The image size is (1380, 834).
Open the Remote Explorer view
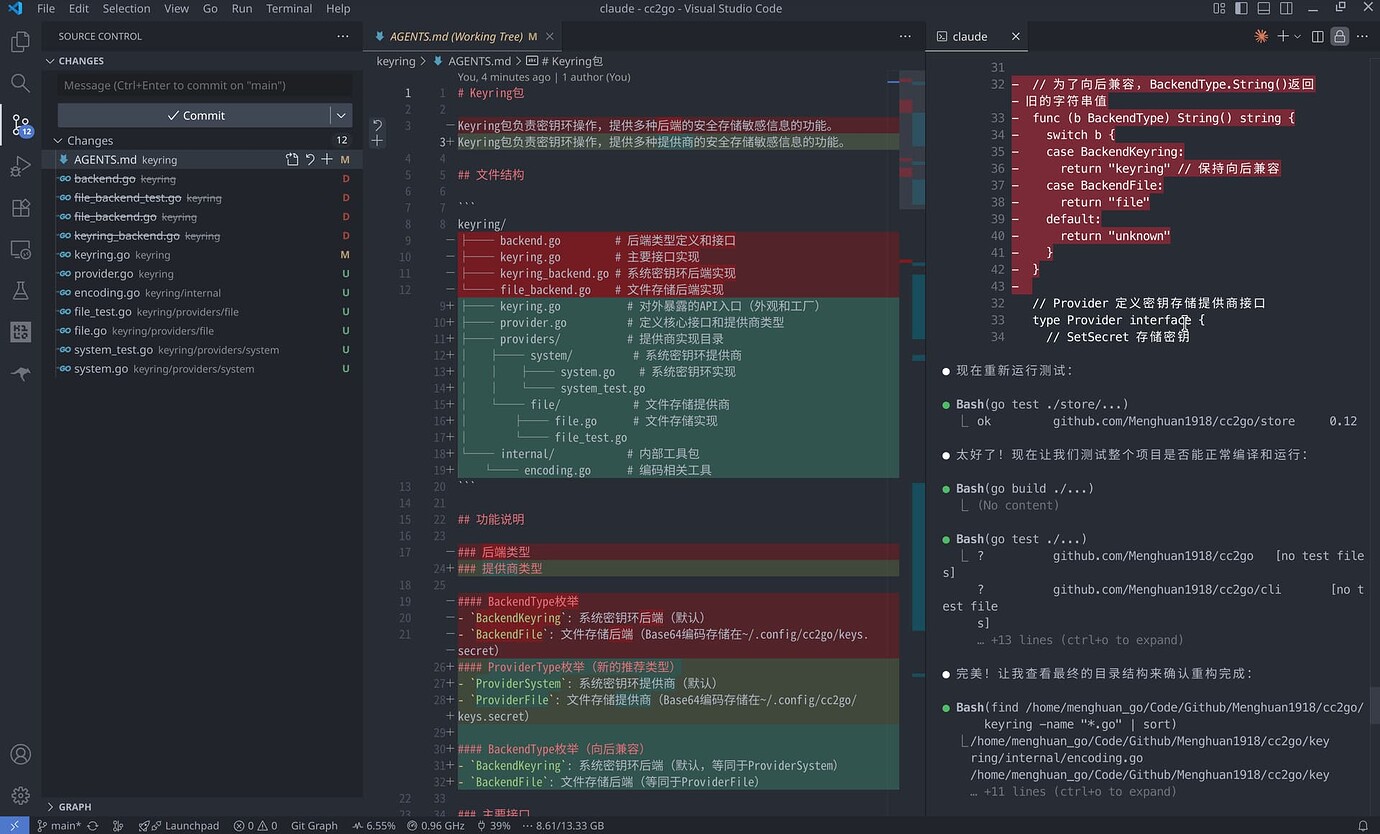[20, 249]
